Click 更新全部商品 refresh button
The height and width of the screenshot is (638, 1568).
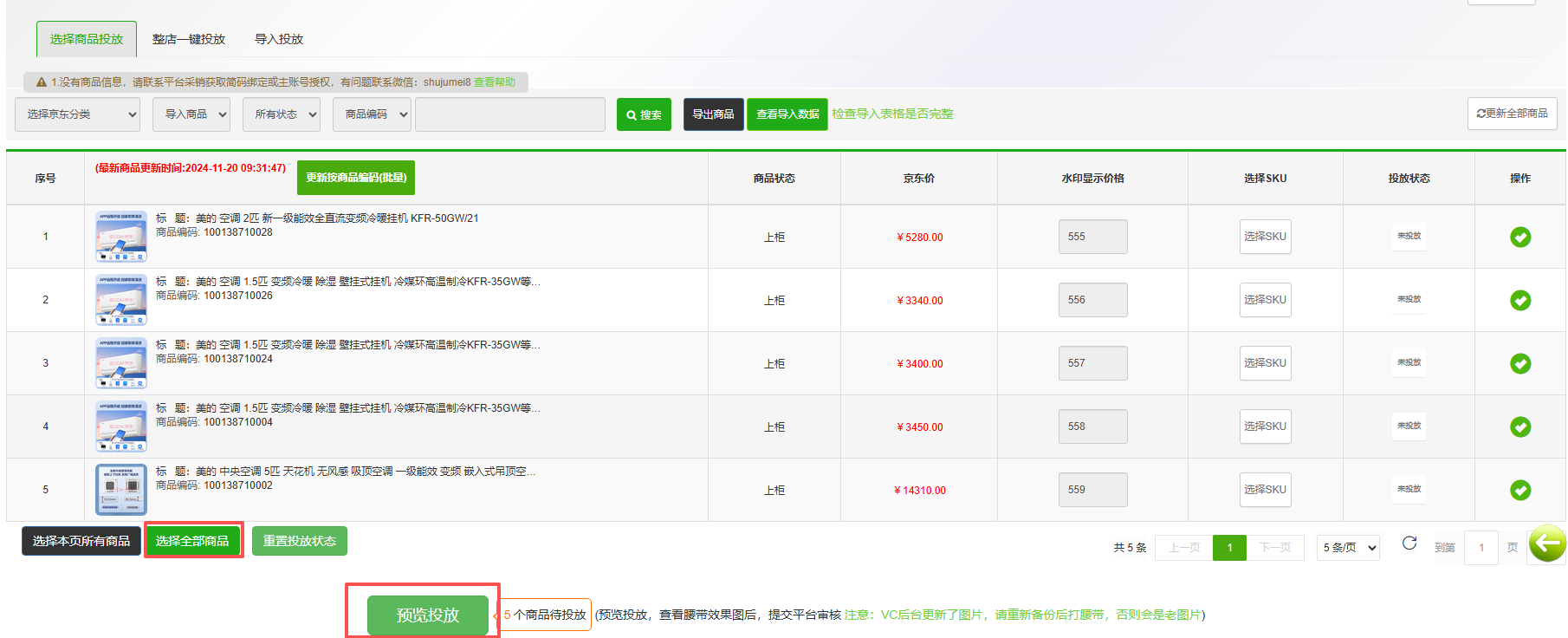(x=1512, y=114)
